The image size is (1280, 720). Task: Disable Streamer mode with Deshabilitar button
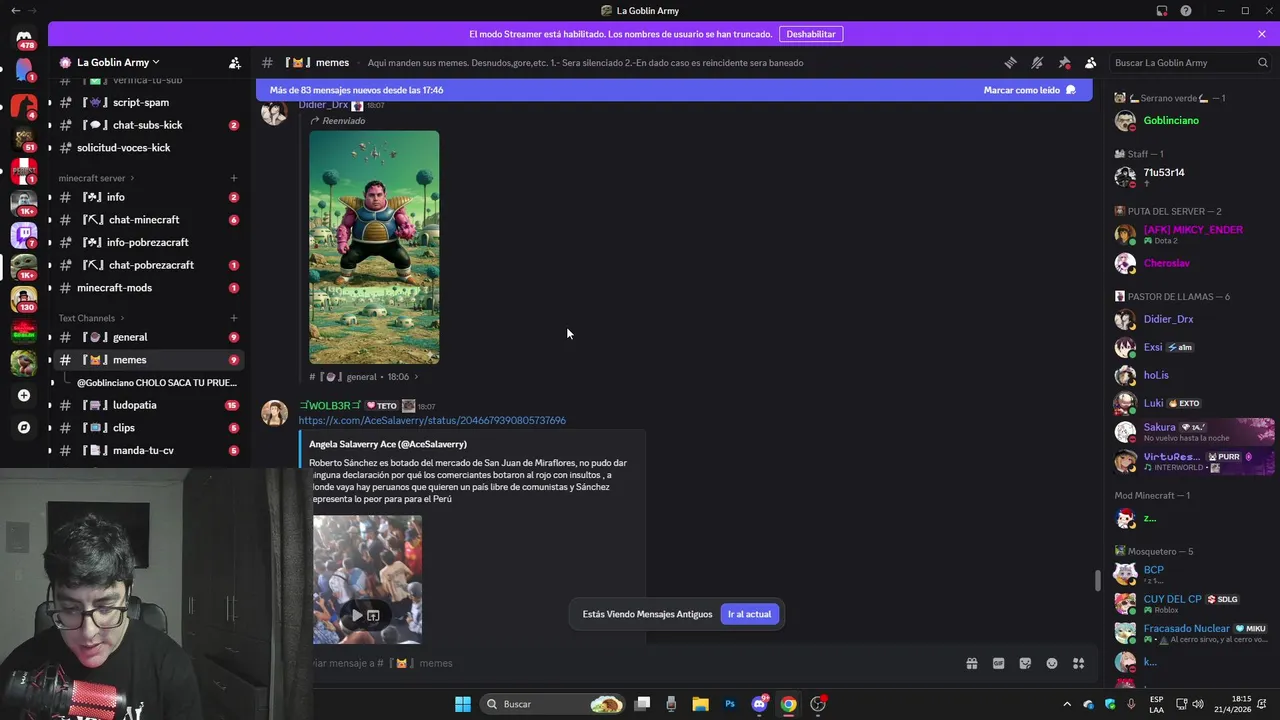pos(811,34)
